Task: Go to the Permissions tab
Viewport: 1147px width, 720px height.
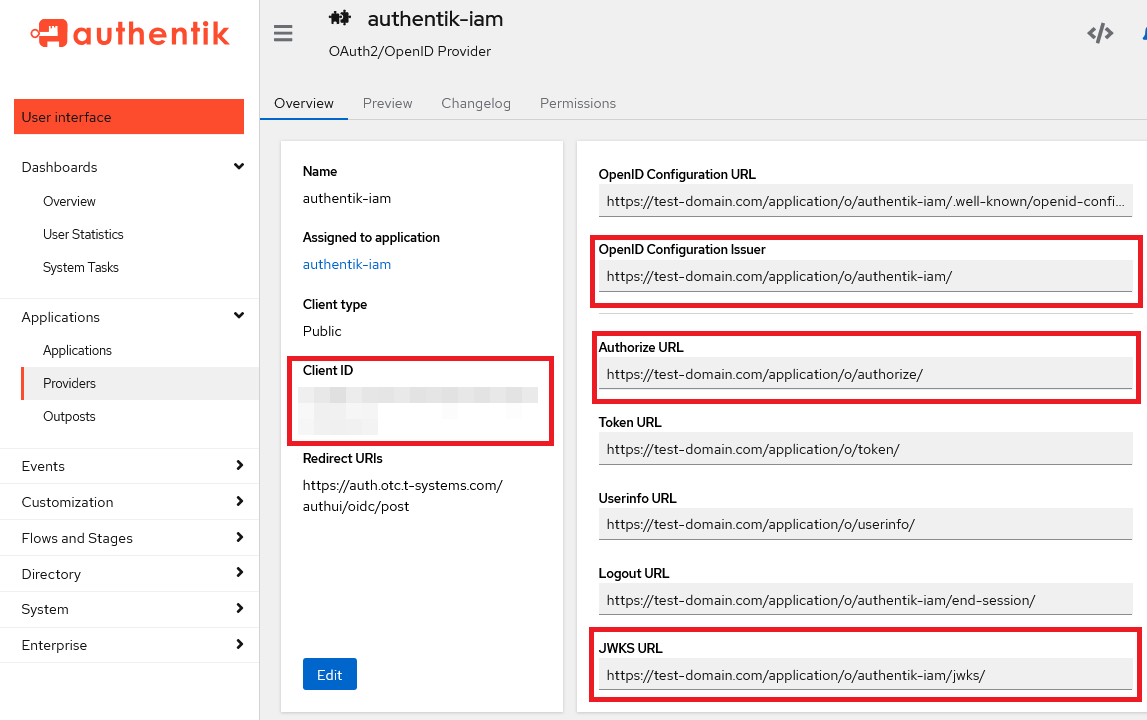Action: (577, 103)
